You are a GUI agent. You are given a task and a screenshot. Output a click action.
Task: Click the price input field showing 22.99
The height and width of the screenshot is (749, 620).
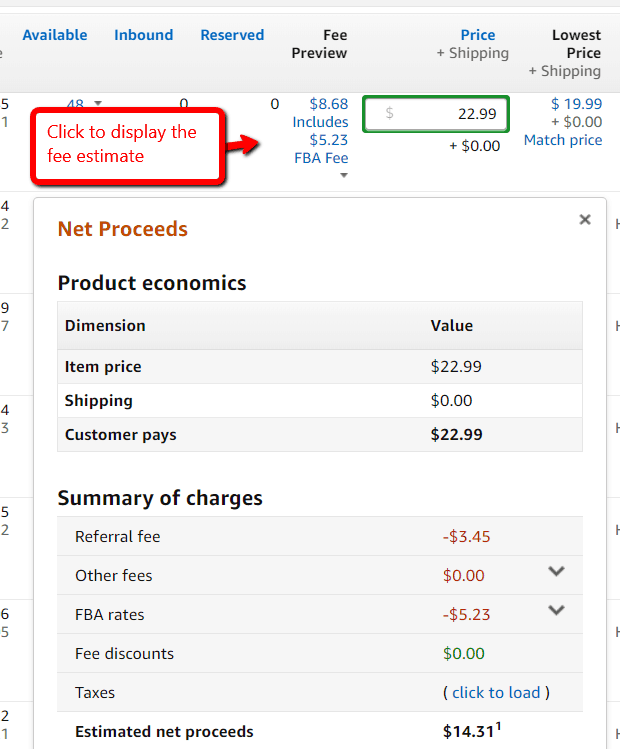pyautogui.click(x=436, y=114)
